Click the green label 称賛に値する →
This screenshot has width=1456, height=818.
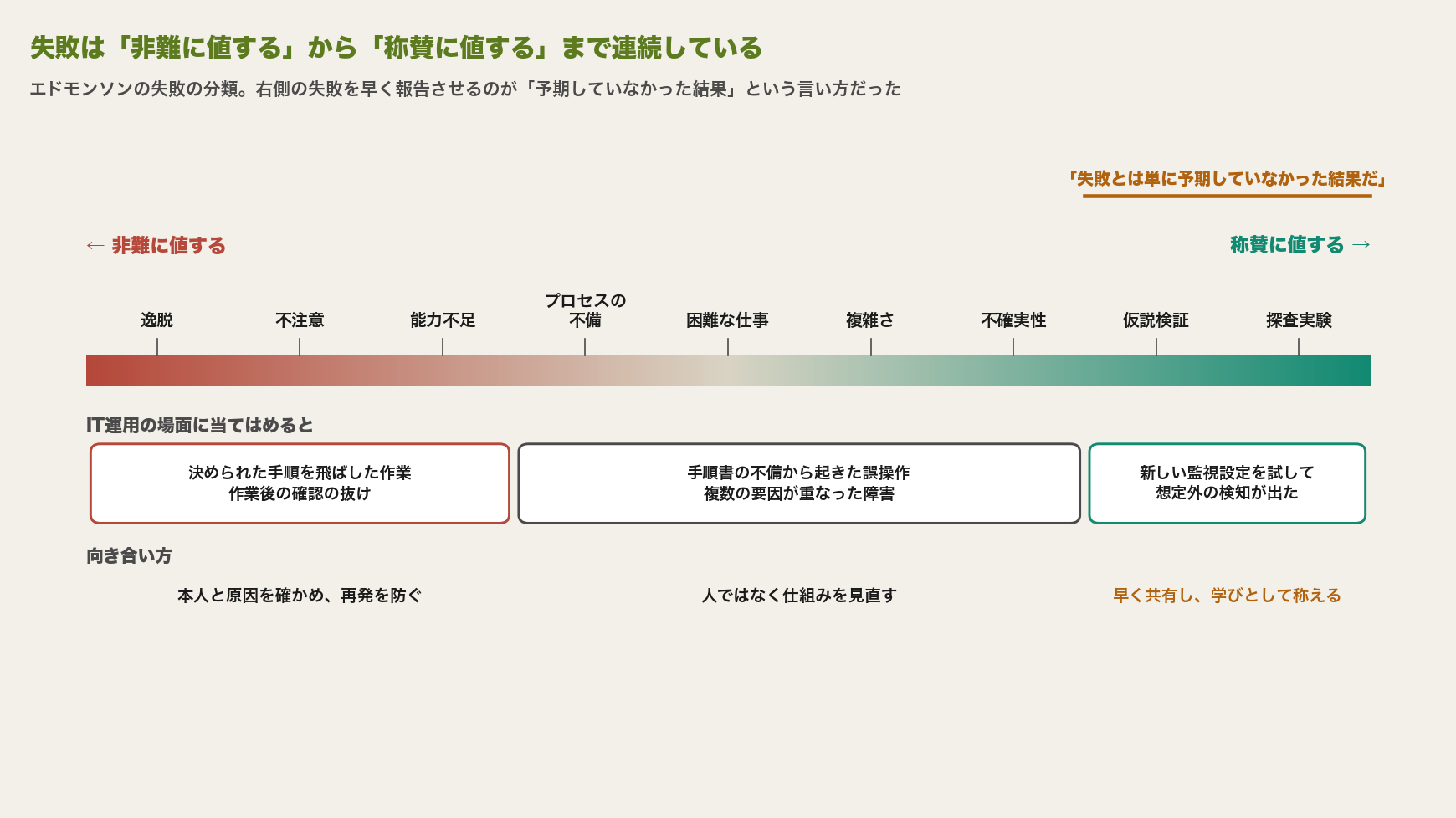pyautogui.click(x=1300, y=244)
